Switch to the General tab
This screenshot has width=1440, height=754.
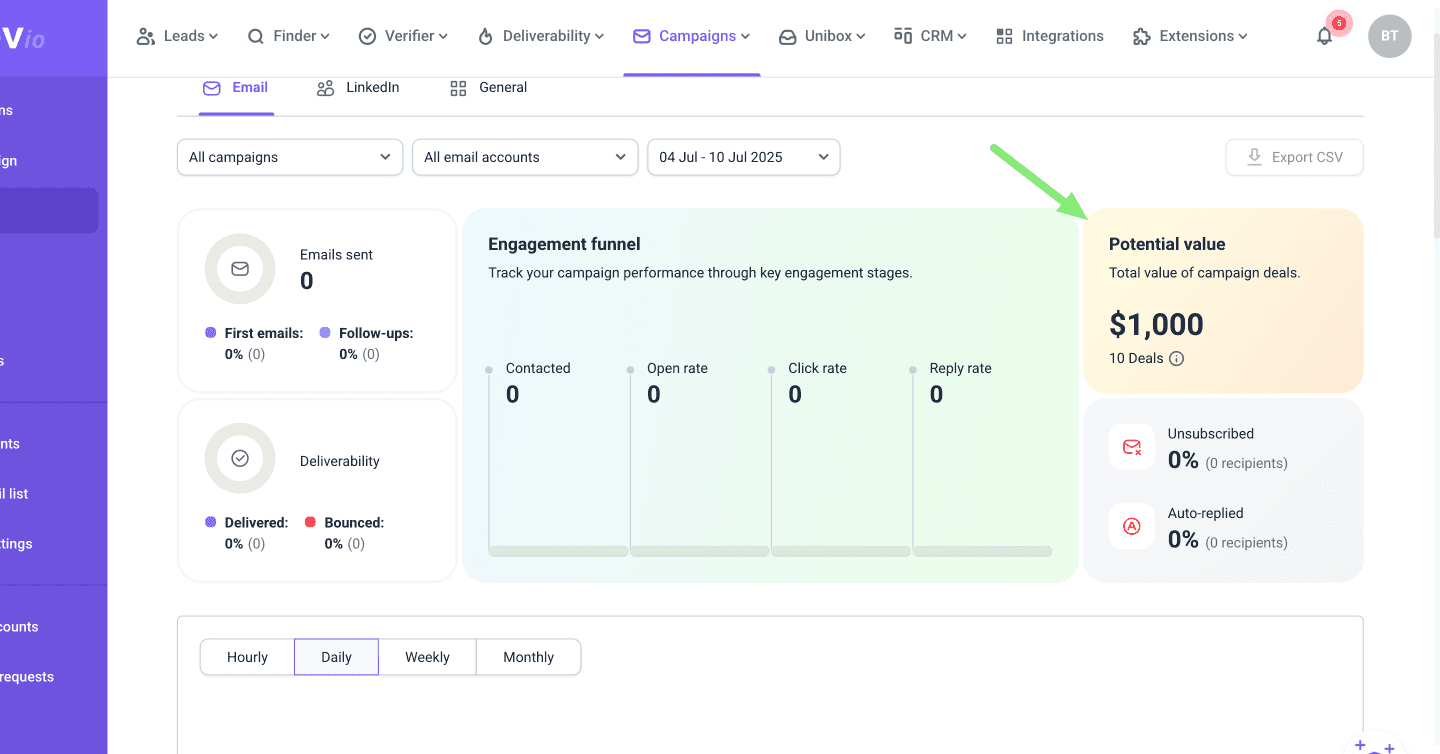488,88
